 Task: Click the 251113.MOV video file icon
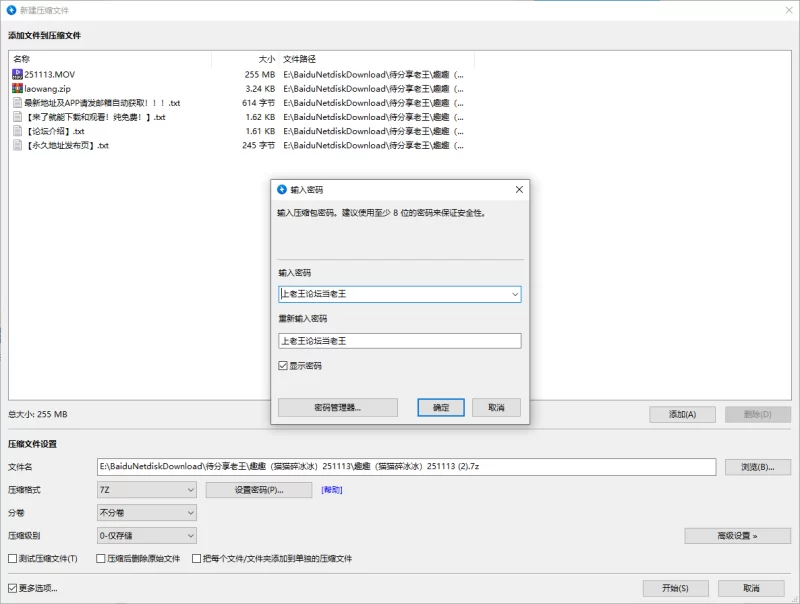pos(16,74)
